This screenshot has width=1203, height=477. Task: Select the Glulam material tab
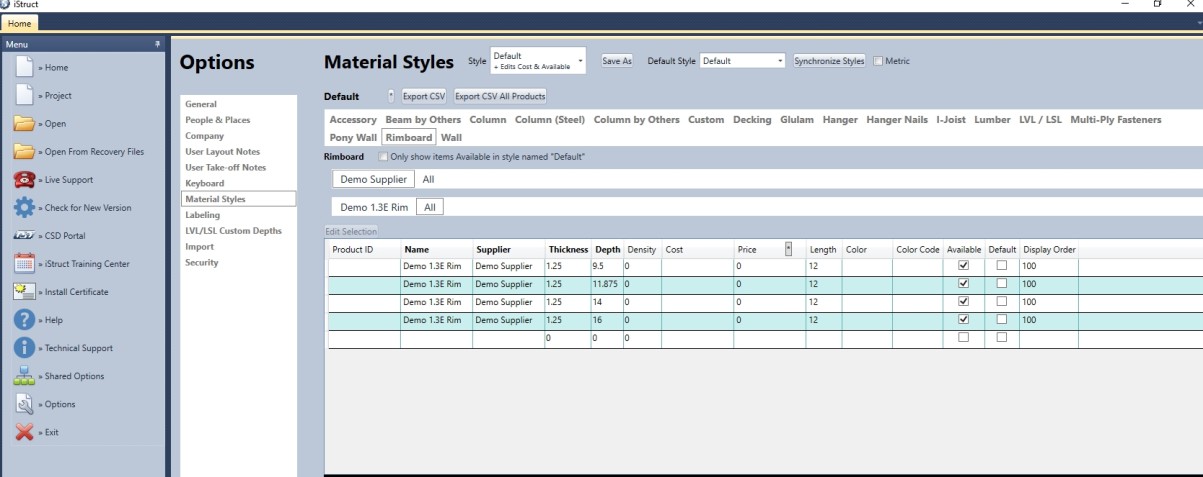(797, 120)
